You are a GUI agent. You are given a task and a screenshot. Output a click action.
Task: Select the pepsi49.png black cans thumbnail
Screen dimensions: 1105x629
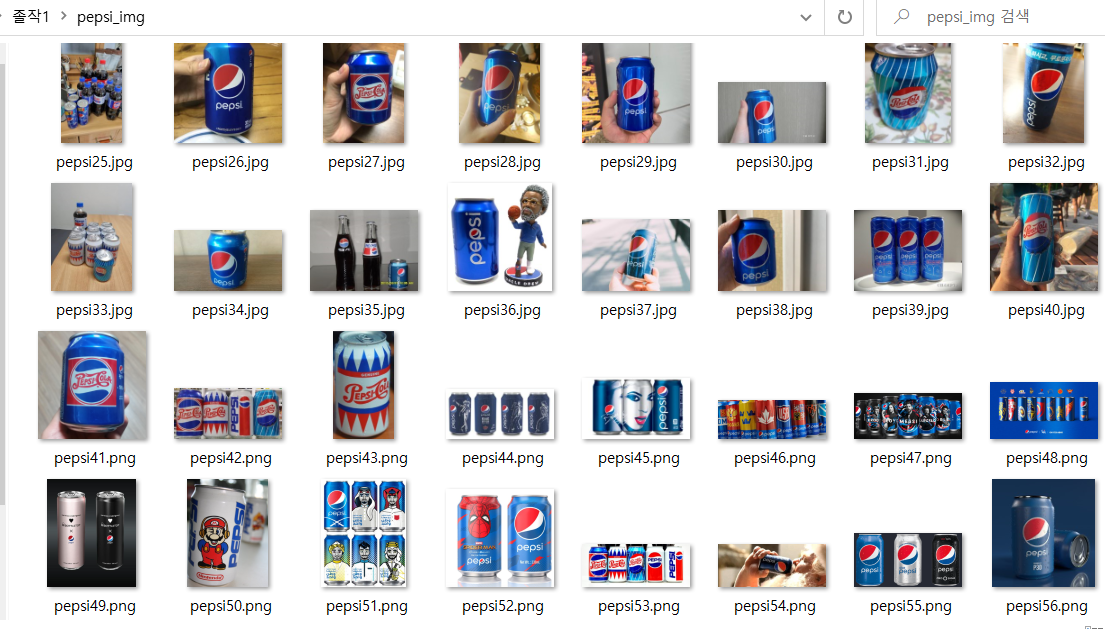click(92, 533)
